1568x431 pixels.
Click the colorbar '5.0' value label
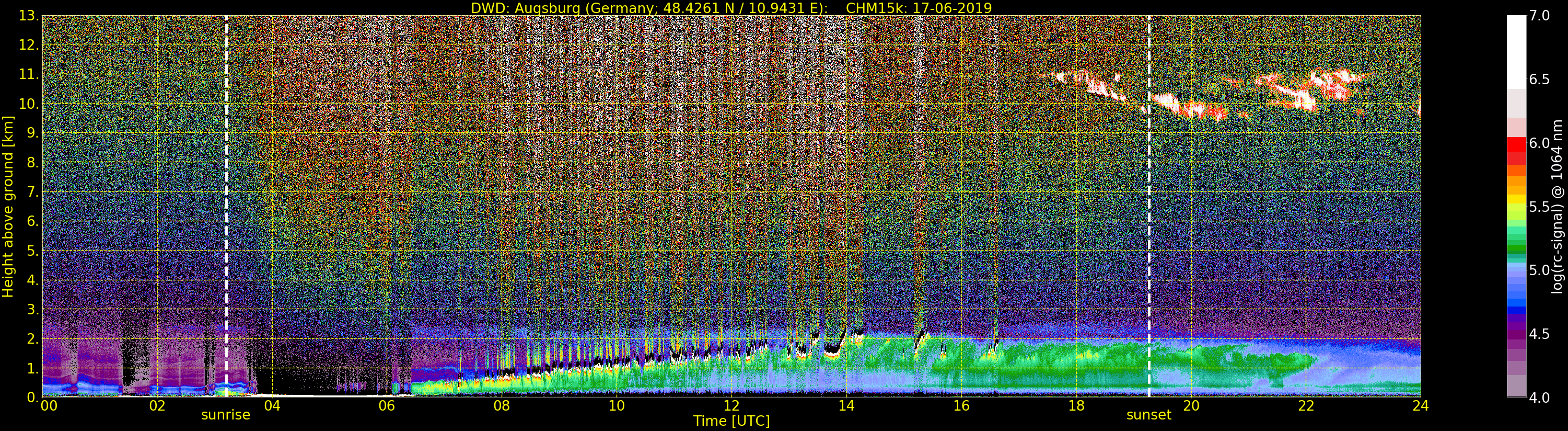tap(1539, 270)
